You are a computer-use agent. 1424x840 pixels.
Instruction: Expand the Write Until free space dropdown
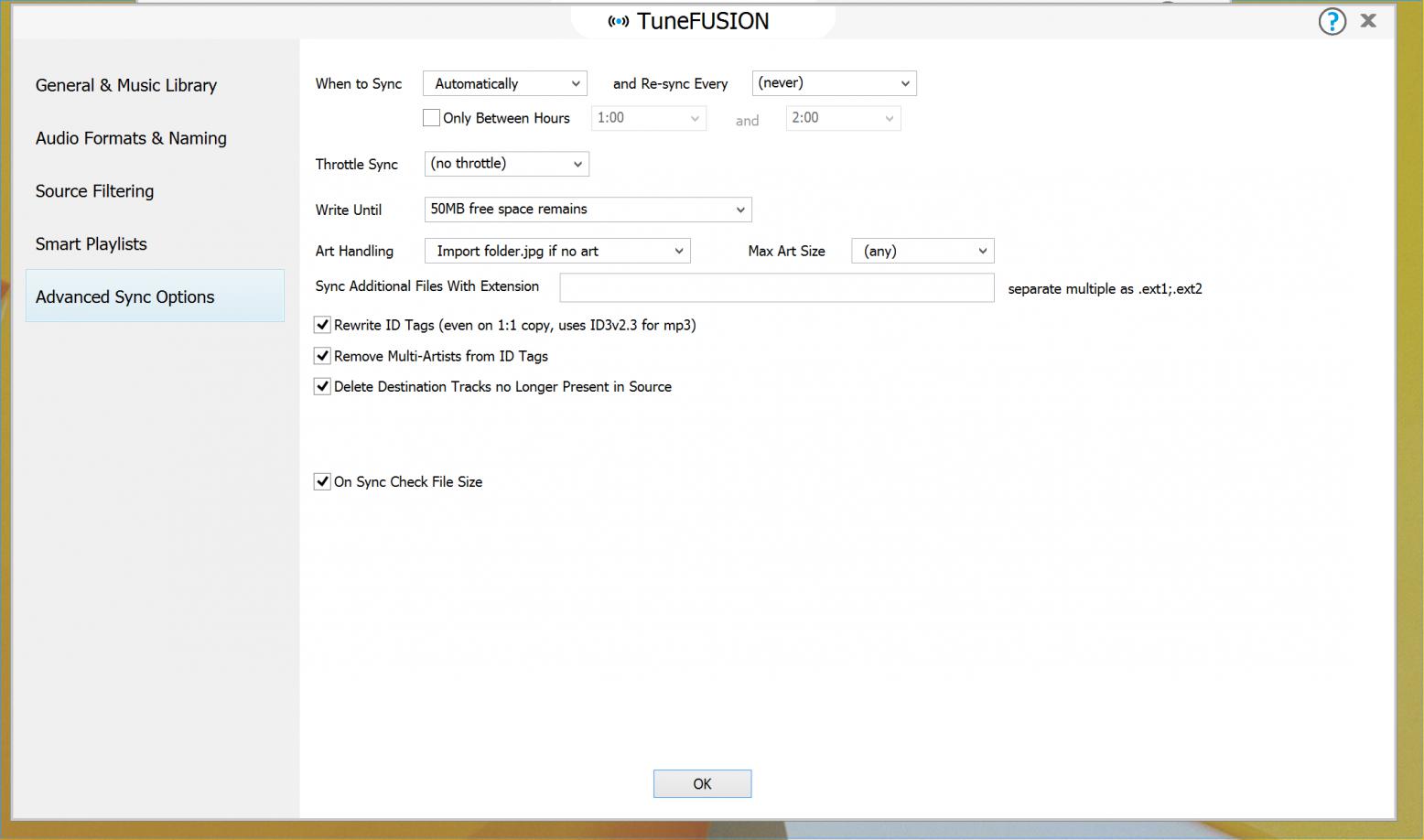[588, 210]
